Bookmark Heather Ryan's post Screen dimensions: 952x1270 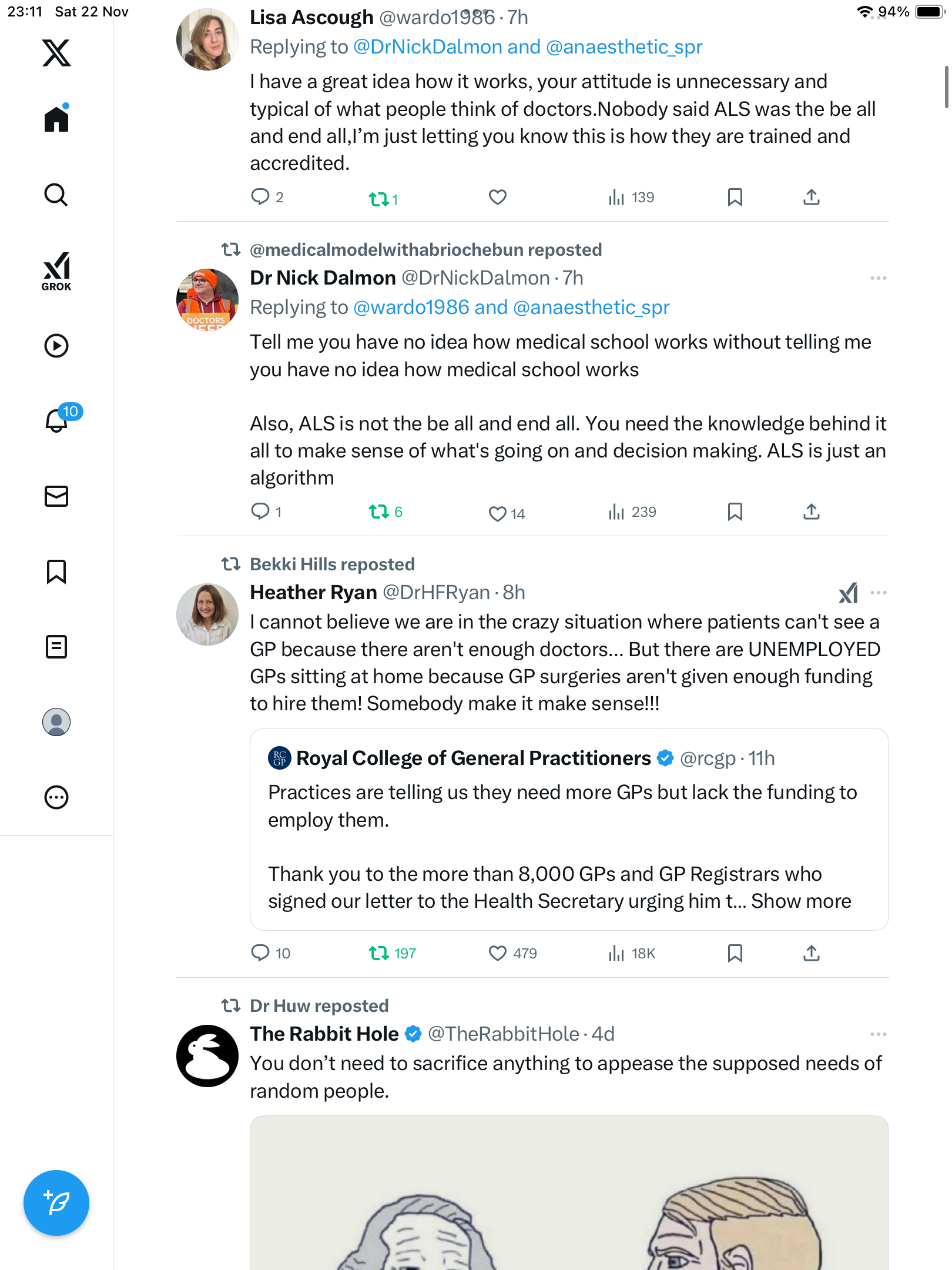pyautogui.click(x=735, y=953)
